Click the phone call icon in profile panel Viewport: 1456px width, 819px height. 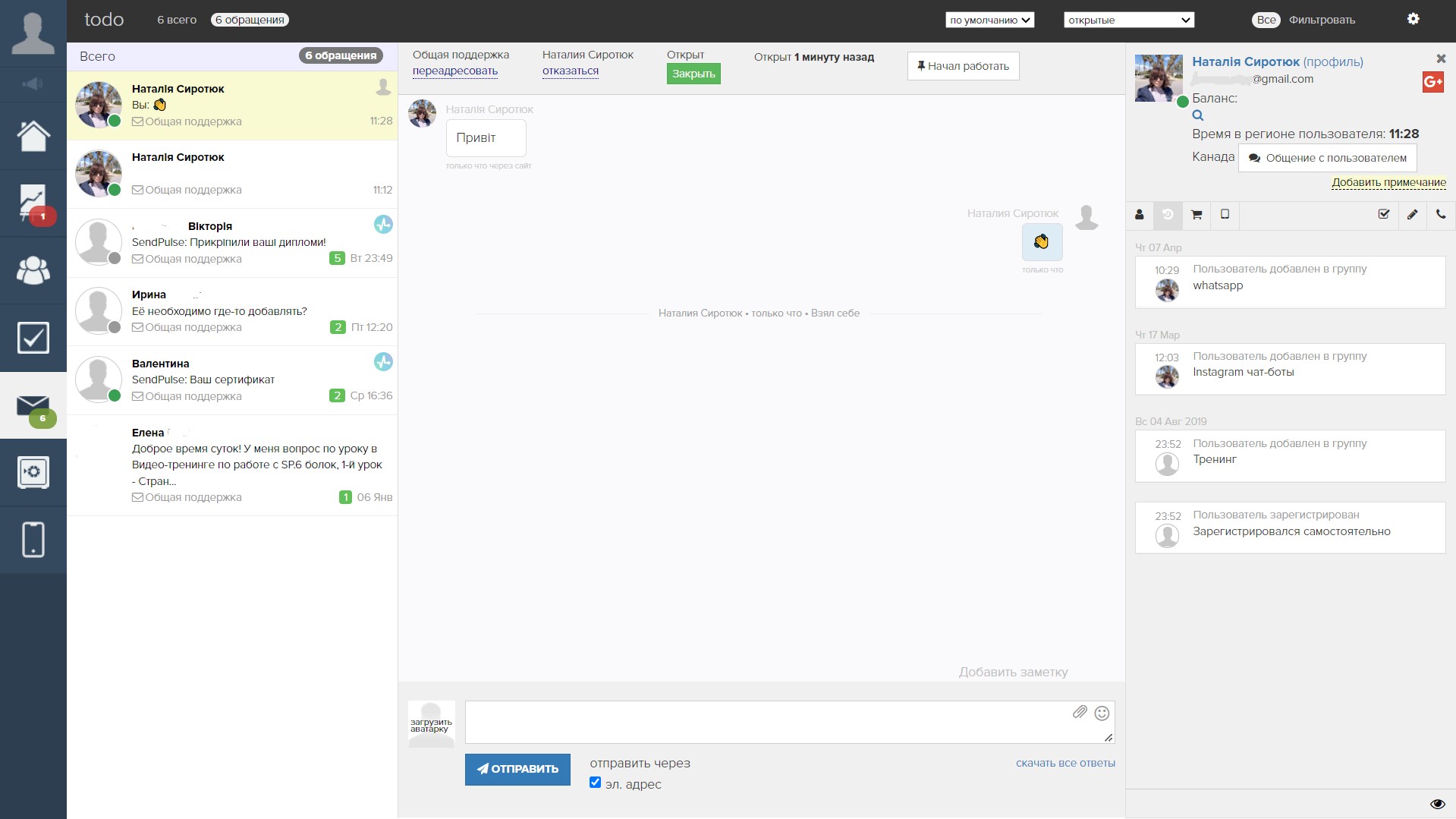click(1441, 215)
